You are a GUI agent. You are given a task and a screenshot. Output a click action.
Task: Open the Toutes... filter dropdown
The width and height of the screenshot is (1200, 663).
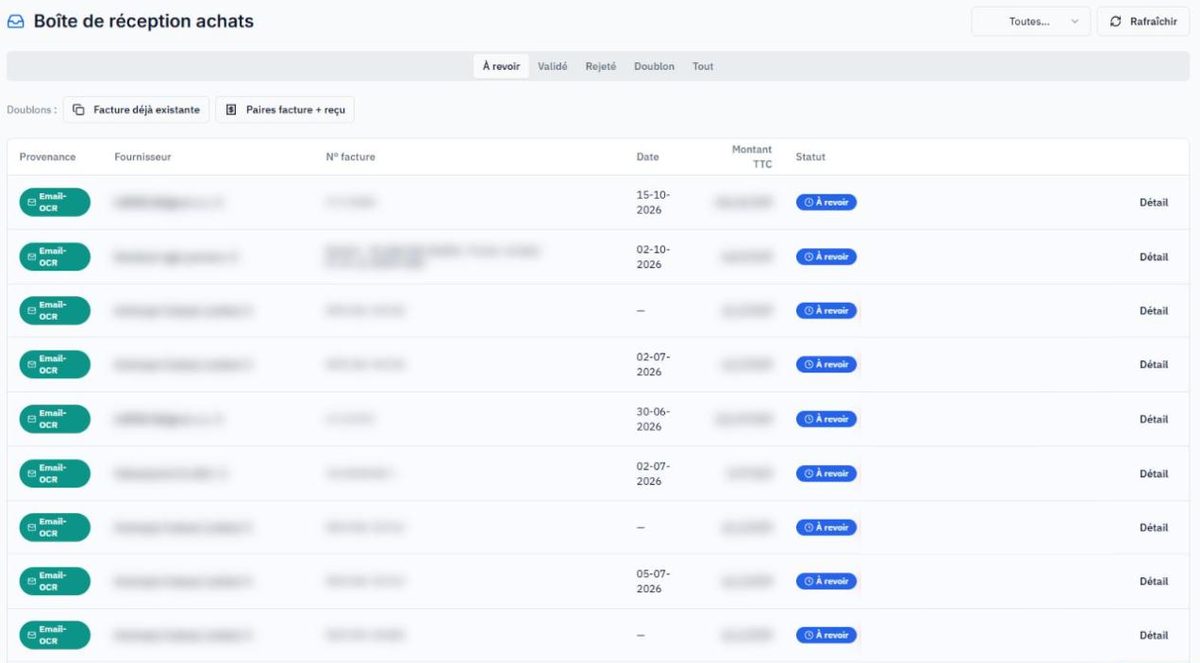click(x=1031, y=21)
